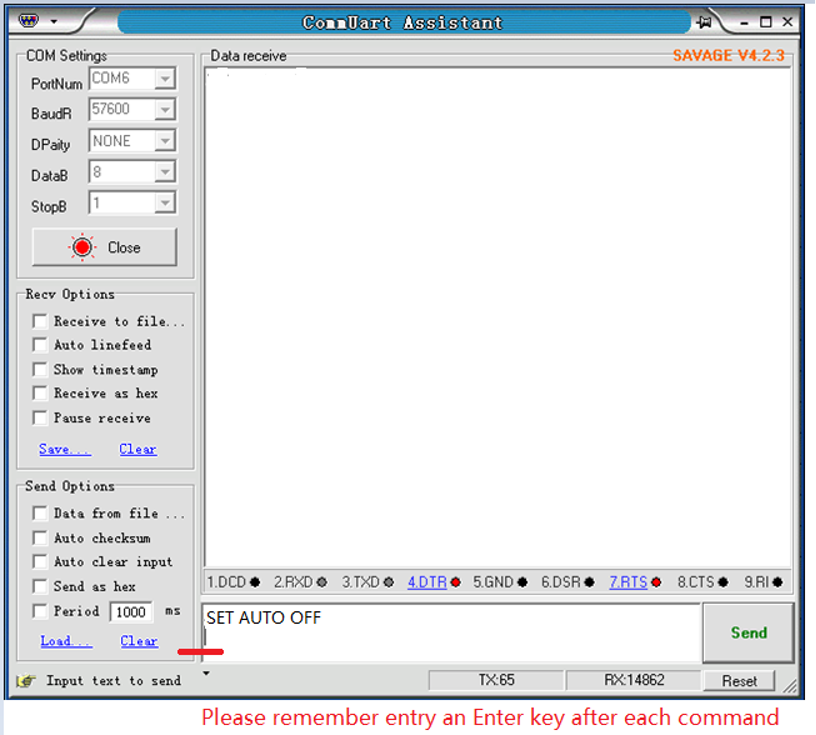Click the TX:65 counter field
816x735 pixels.
click(x=496, y=680)
